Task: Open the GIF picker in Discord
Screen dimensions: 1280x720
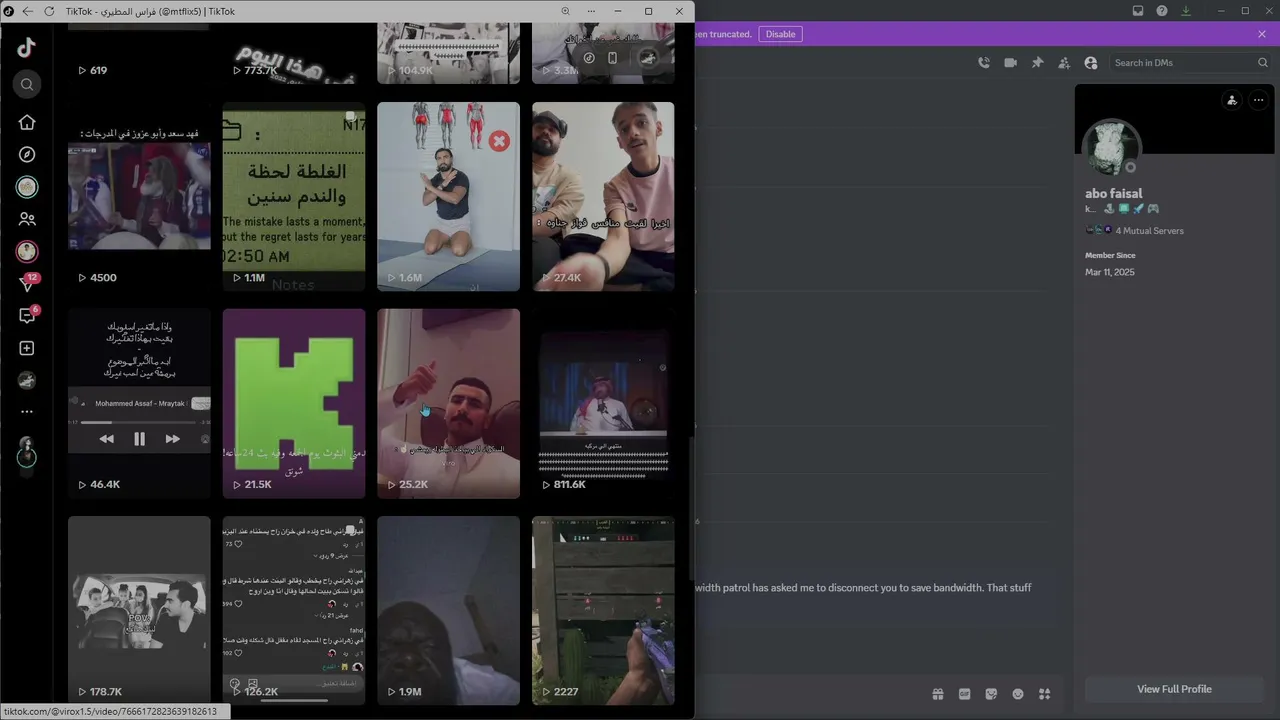Action: point(965,694)
